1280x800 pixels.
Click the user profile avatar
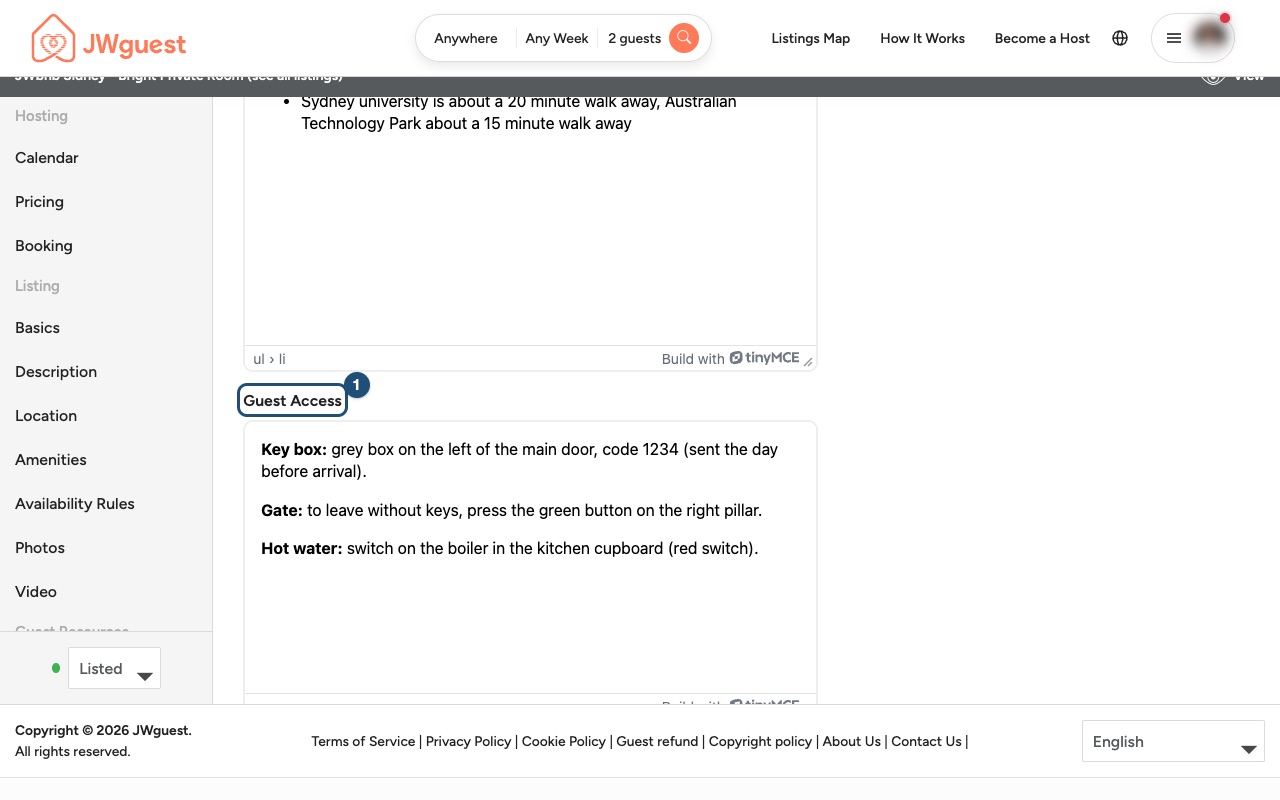click(1210, 37)
